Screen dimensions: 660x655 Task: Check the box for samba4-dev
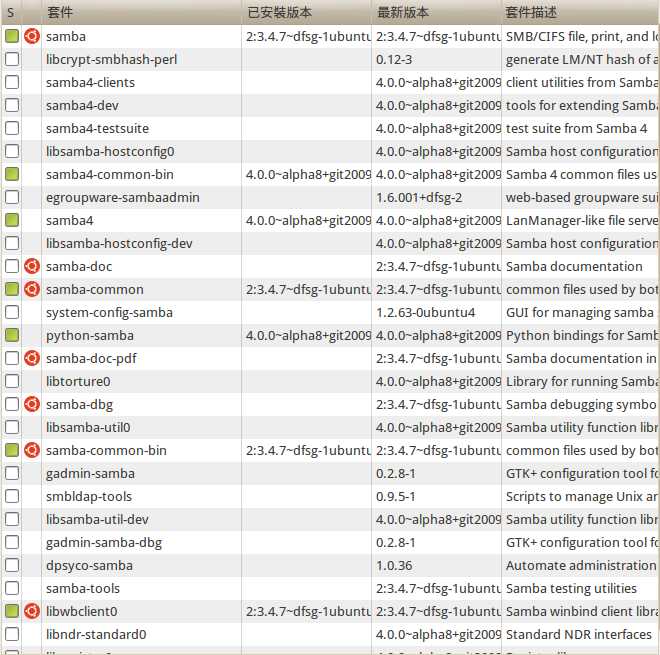12,105
